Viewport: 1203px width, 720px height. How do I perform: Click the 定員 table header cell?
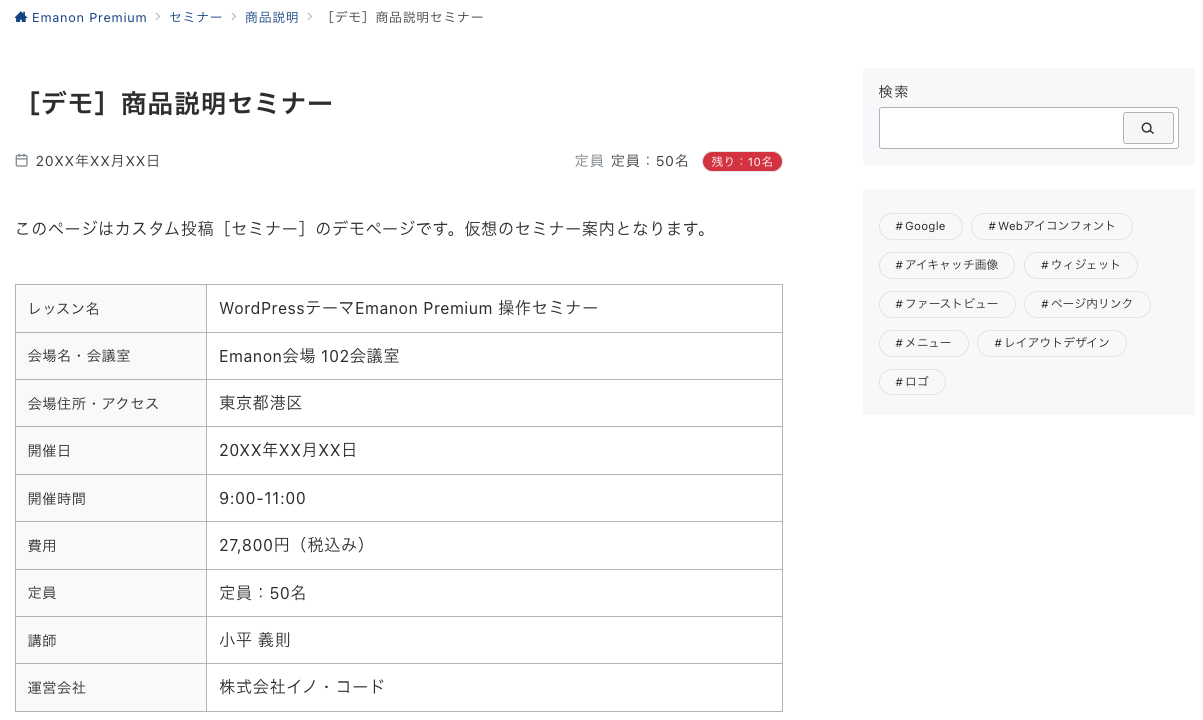[x=111, y=593]
